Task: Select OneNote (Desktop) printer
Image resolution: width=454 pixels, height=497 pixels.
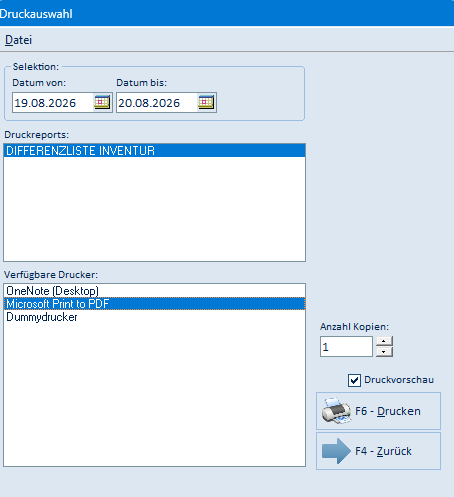Action: click(154, 291)
